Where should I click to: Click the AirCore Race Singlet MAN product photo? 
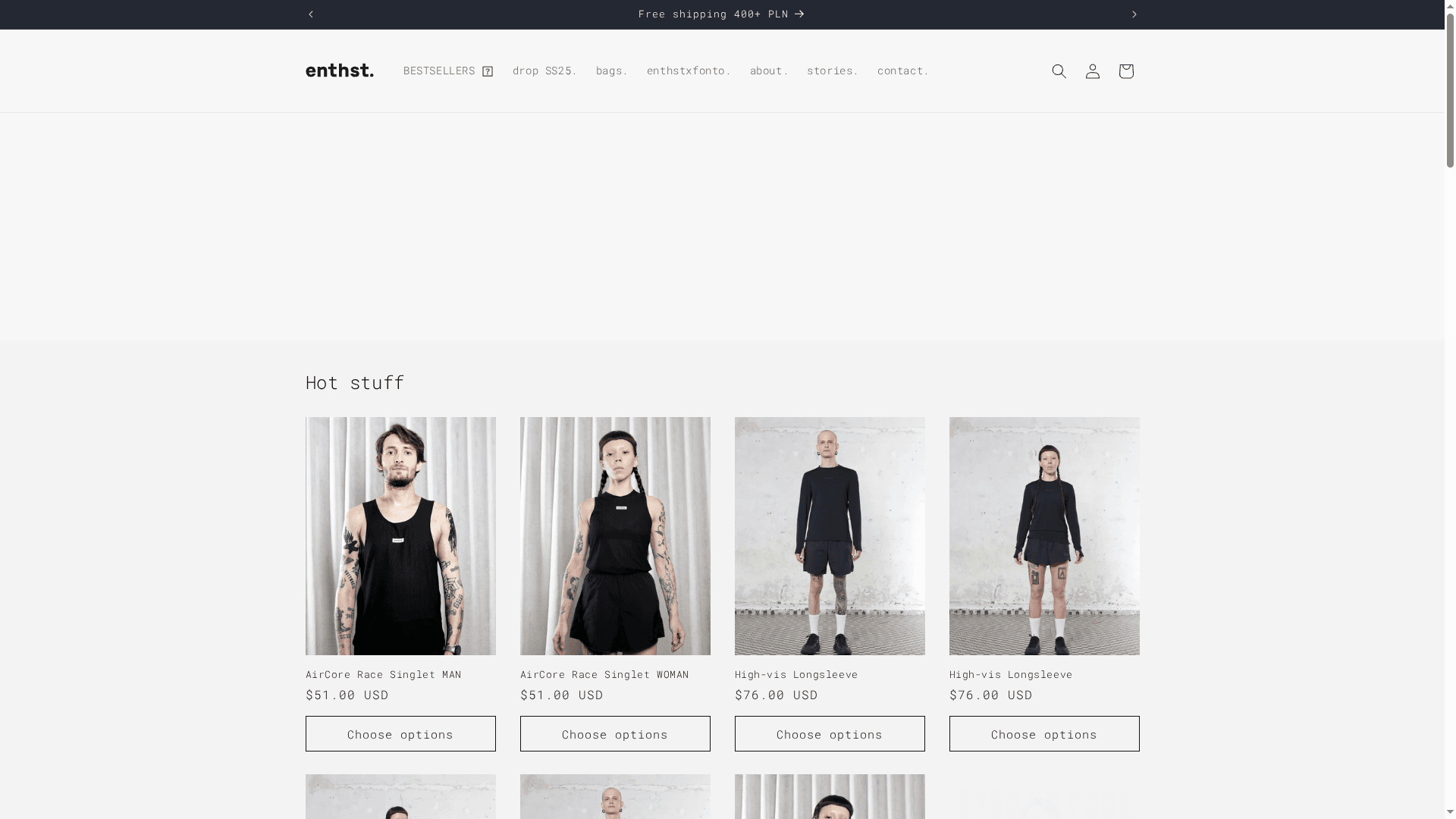(400, 535)
